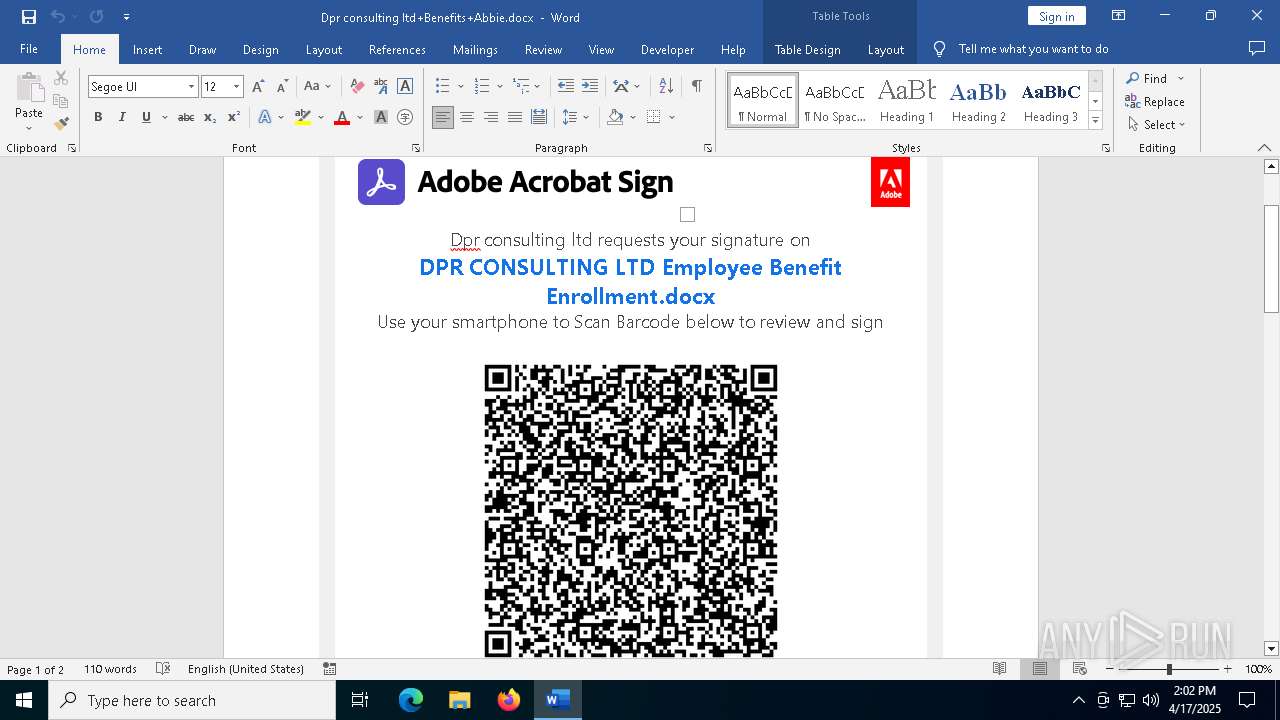Apply the No Spacing style
Image resolution: width=1280 pixels, height=720 pixels.
click(x=834, y=101)
